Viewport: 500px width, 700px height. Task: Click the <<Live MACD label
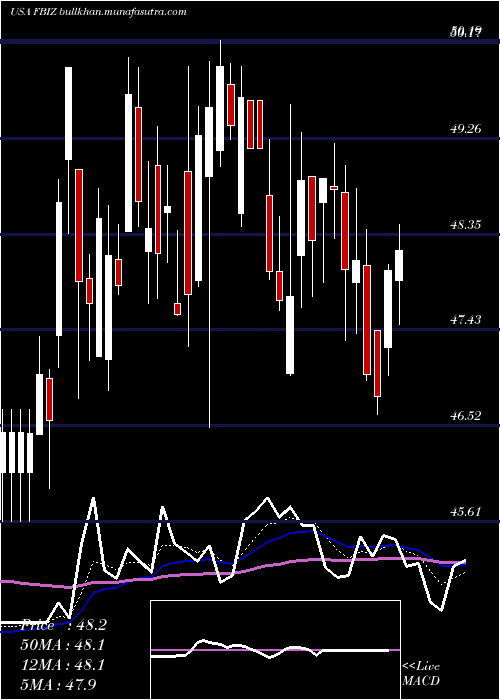click(x=421, y=673)
